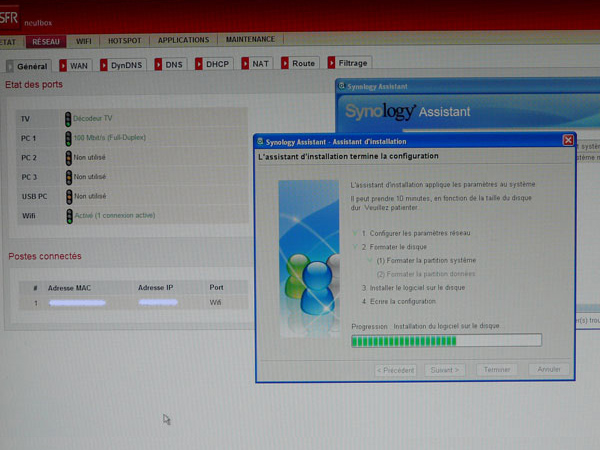Click the installation progress bar
600x450 pixels.
coord(447,340)
